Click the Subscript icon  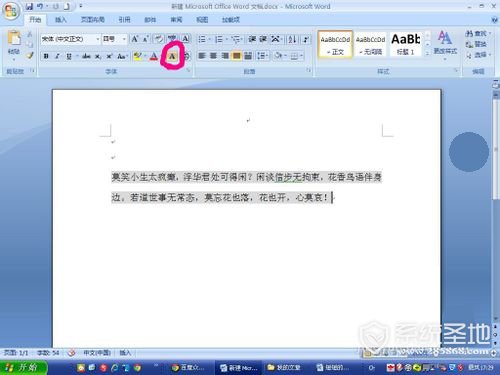pyautogui.click(x=98, y=56)
